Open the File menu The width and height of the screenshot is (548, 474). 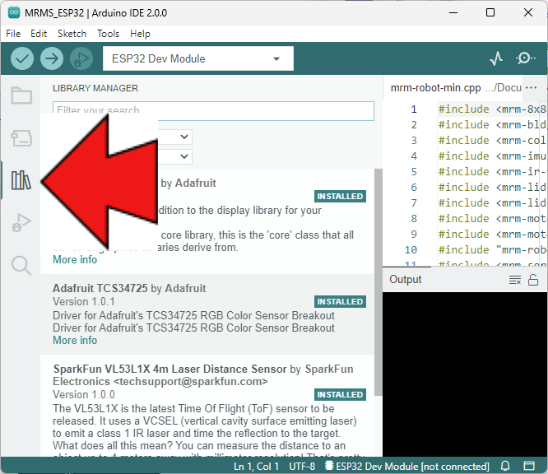[x=13, y=34]
